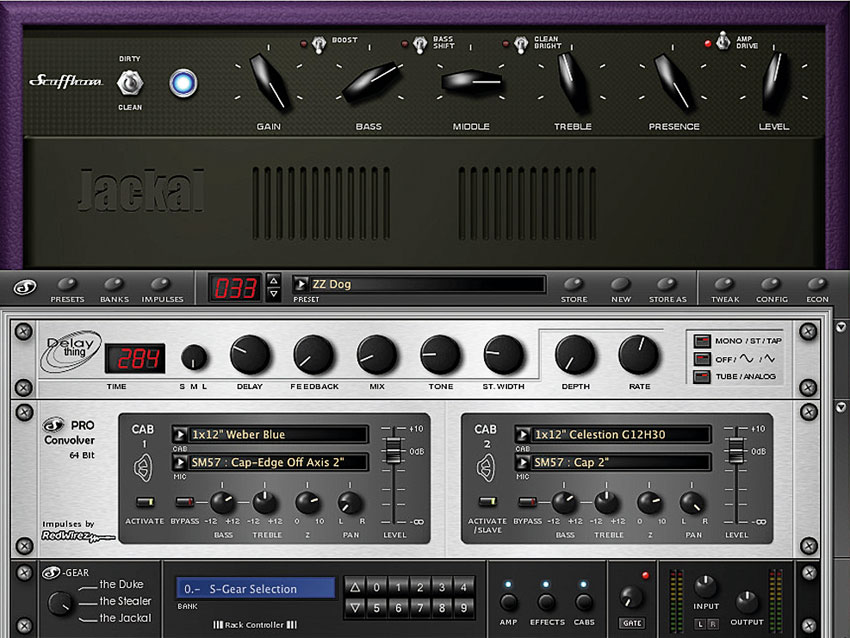Click Cab 1 Pan knob

point(350,504)
